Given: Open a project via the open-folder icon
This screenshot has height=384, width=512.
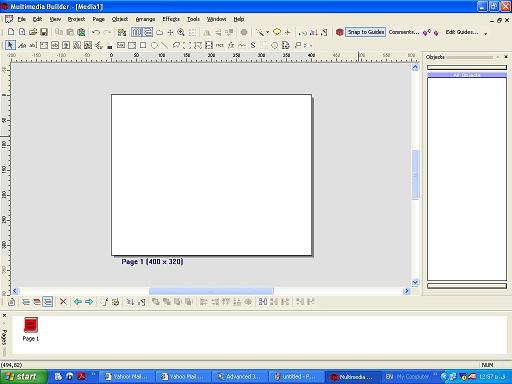Looking at the screenshot, I should click(x=33, y=32).
